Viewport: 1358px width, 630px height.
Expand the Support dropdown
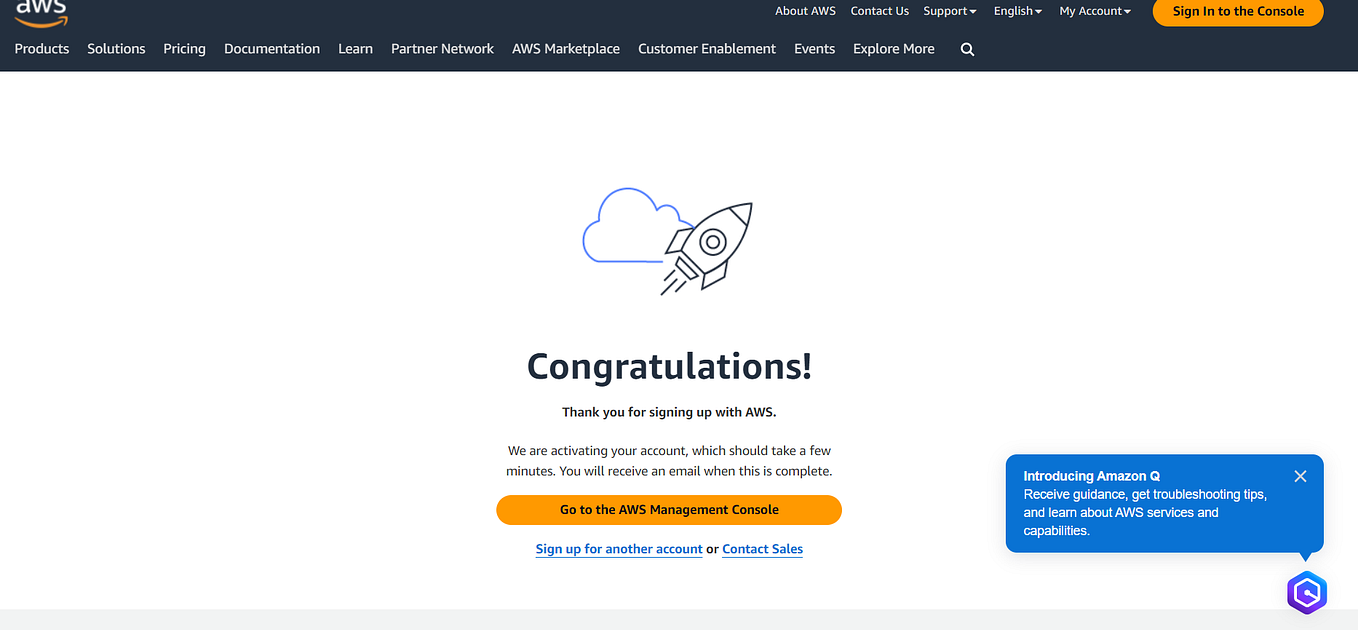point(948,11)
